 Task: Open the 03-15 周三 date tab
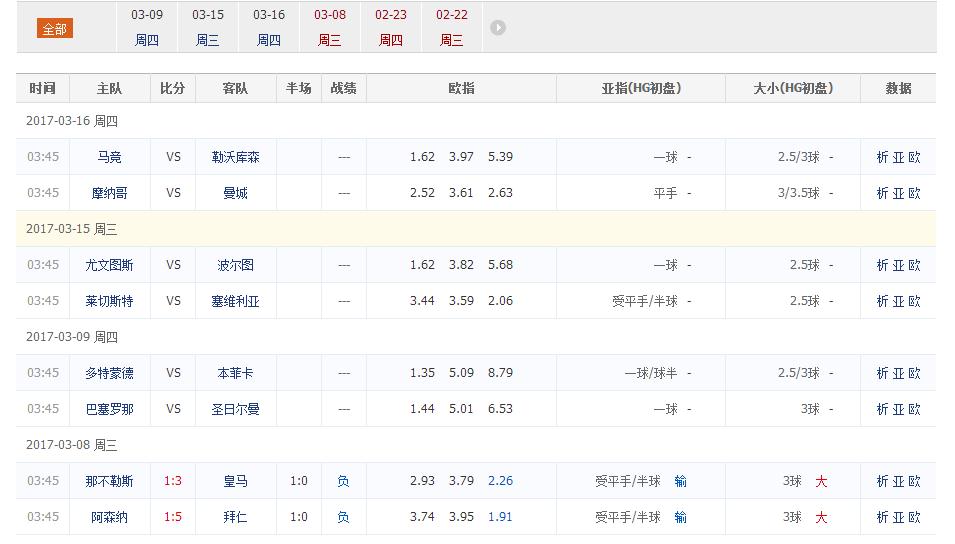208,27
